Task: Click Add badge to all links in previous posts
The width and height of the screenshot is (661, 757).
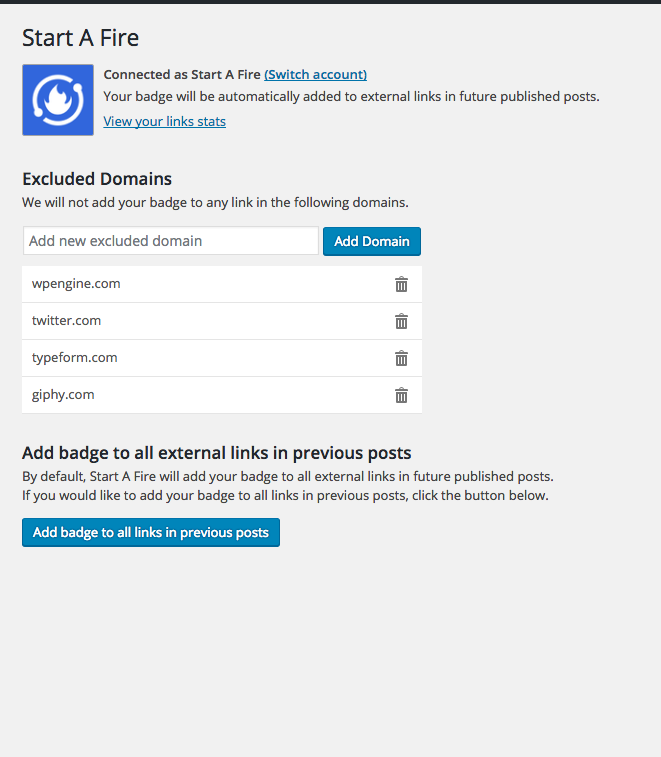Action: pos(151,533)
